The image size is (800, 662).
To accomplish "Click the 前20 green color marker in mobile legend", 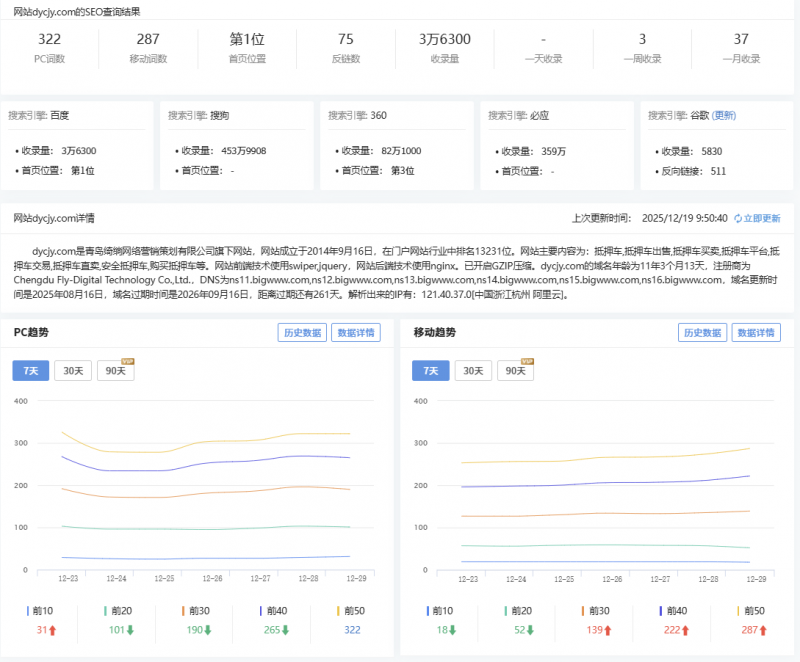I will point(505,610).
